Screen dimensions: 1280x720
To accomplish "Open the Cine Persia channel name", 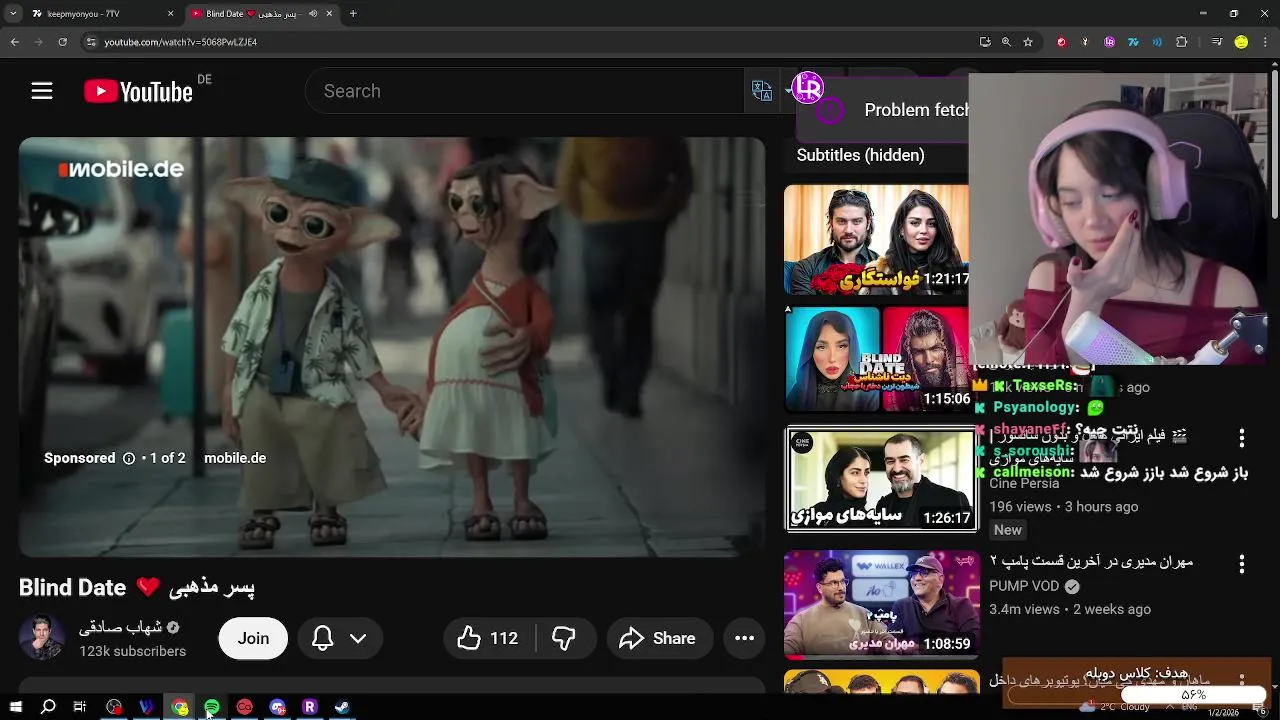I will coord(1024,483).
